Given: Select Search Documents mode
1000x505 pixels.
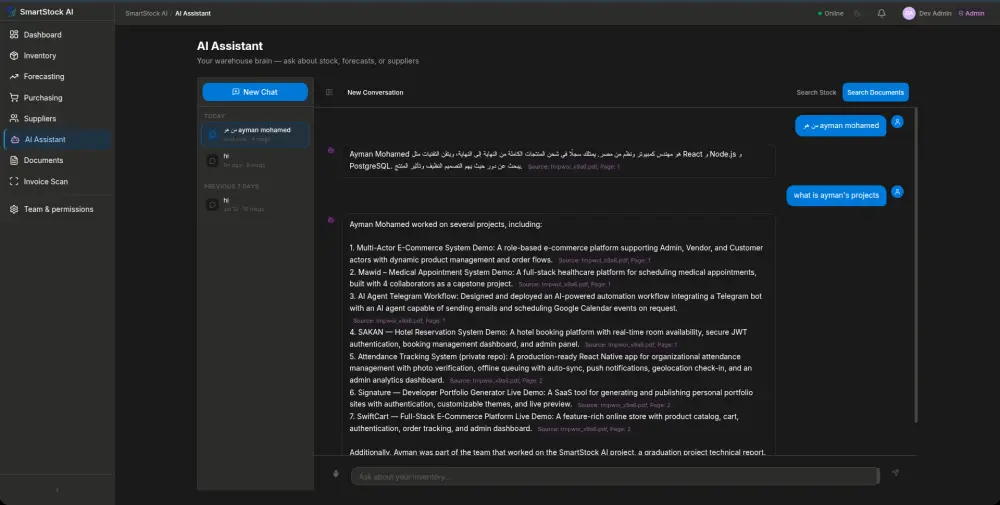Looking at the screenshot, I should pyautogui.click(x=875, y=92).
